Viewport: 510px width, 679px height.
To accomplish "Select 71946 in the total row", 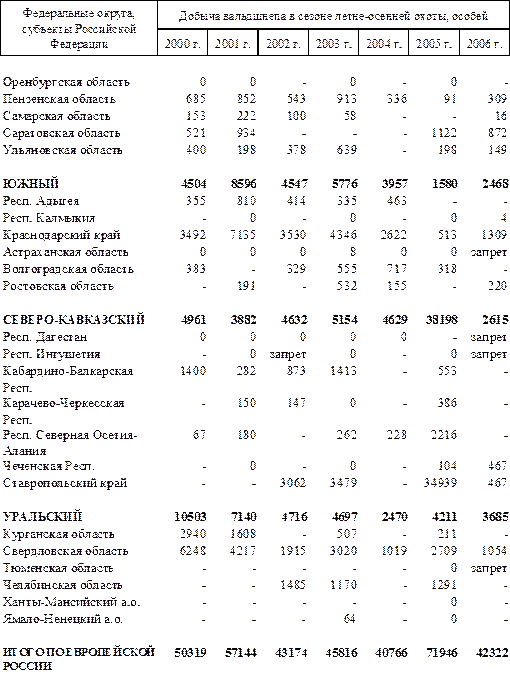I will click(441, 652).
